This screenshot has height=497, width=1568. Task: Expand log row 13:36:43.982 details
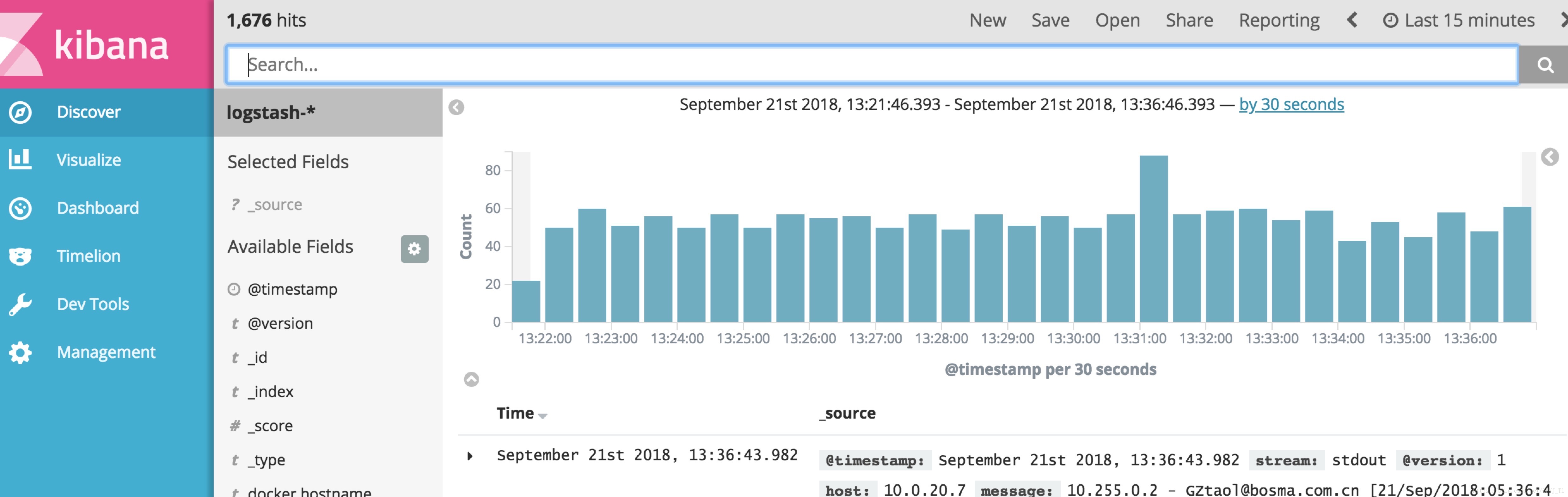tap(469, 456)
